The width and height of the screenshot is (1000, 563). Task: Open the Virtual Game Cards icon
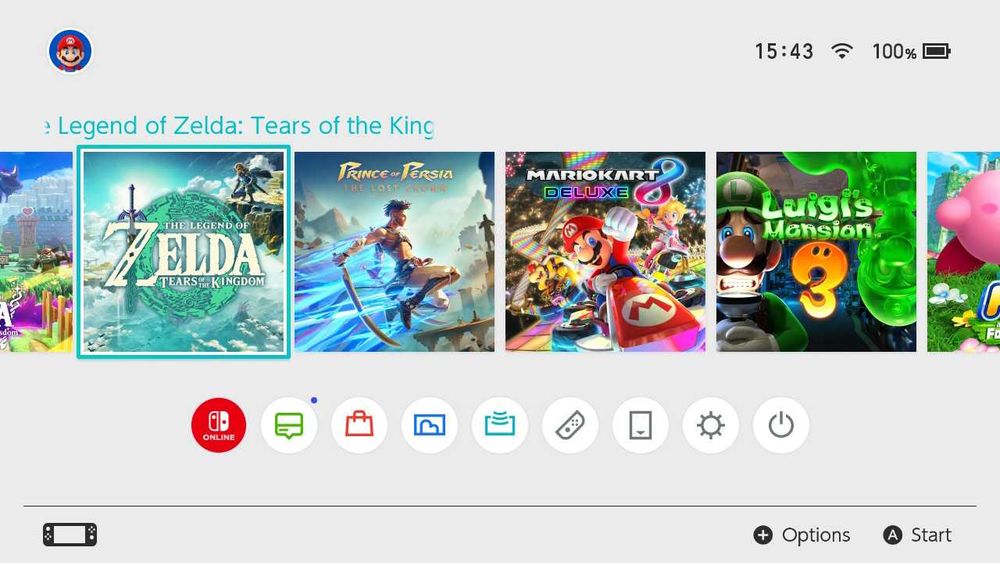click(640, 425)
